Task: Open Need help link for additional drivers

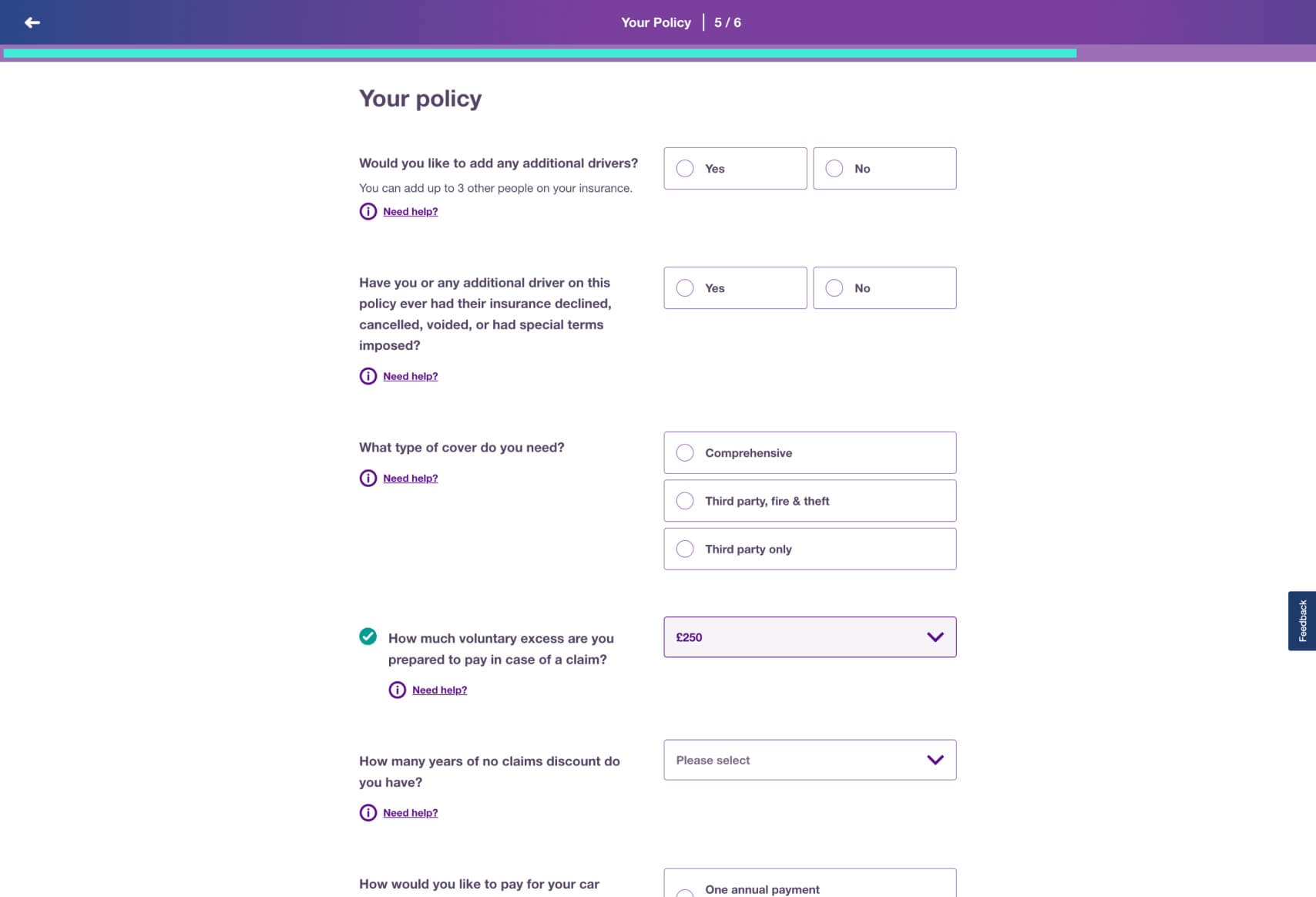Action: (x=411, y=212)
